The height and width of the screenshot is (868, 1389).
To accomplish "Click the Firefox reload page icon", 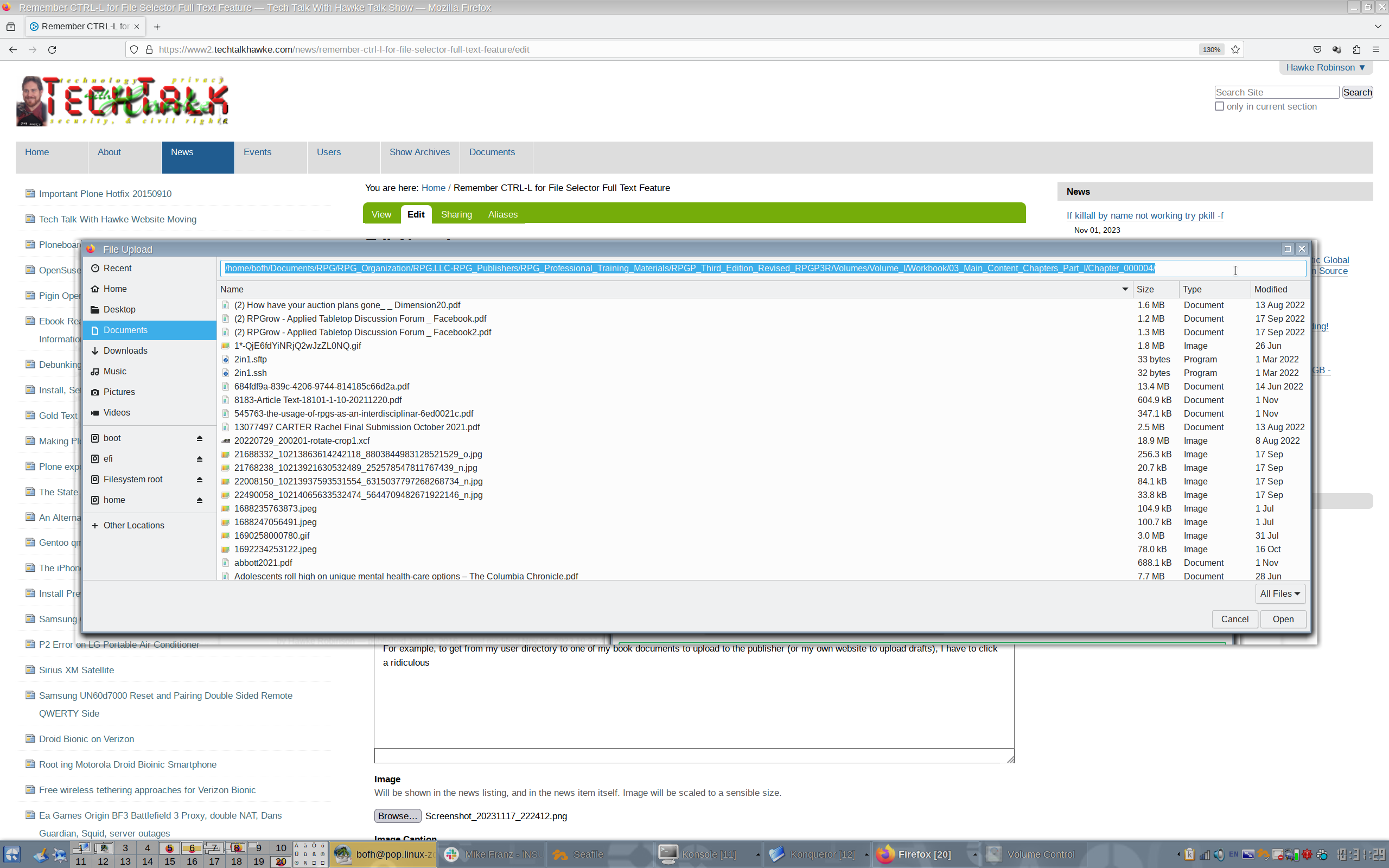I will pyautogui.click(x=52, y=49).
